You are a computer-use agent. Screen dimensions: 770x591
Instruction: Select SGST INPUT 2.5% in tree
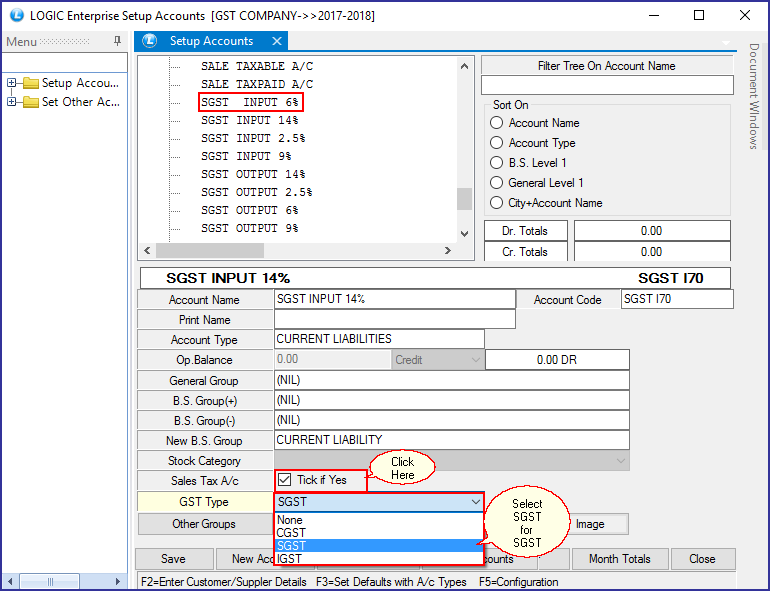coord(253,138)
